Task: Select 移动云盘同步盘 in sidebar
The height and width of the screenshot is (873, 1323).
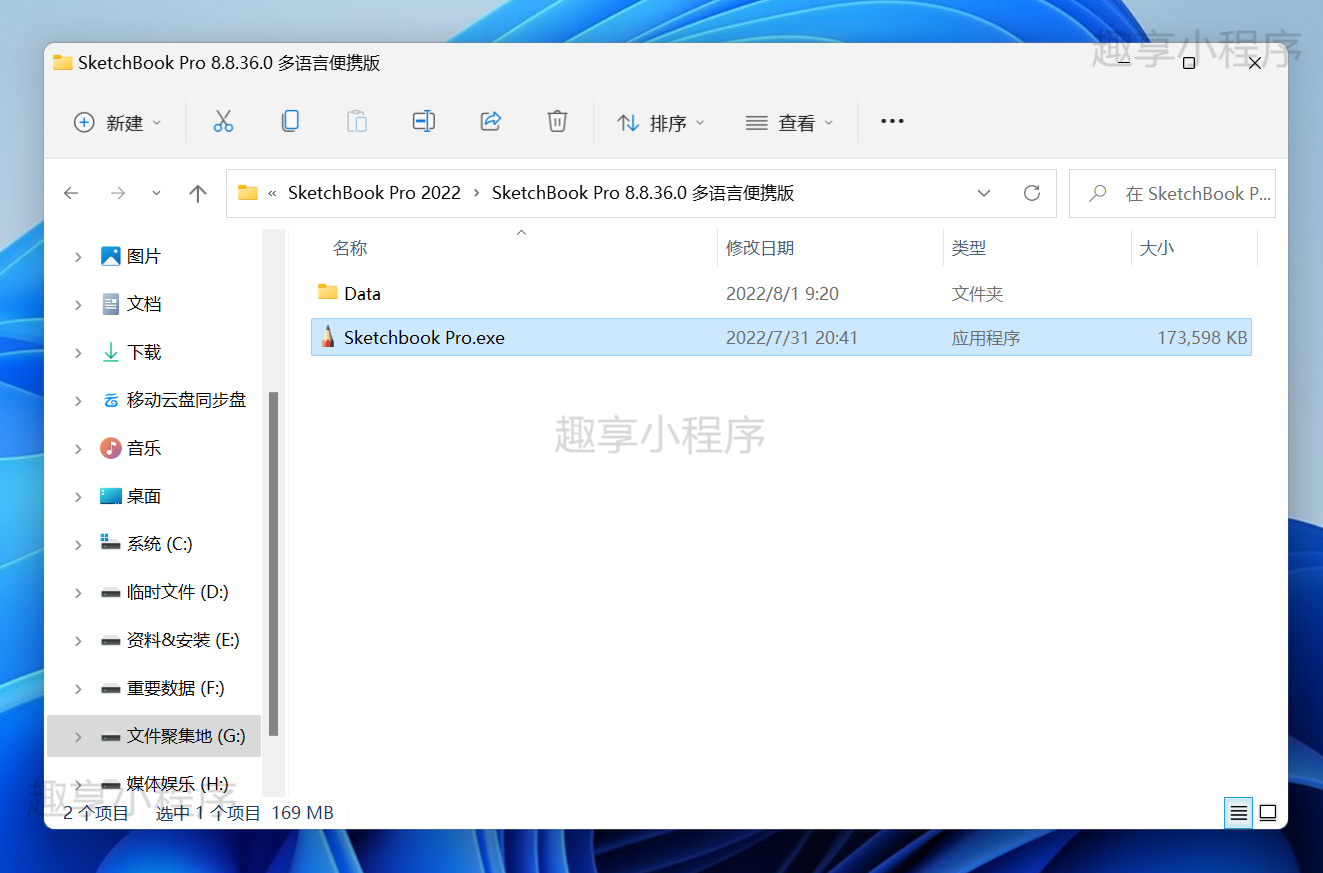Action: (x=186, y=400)
